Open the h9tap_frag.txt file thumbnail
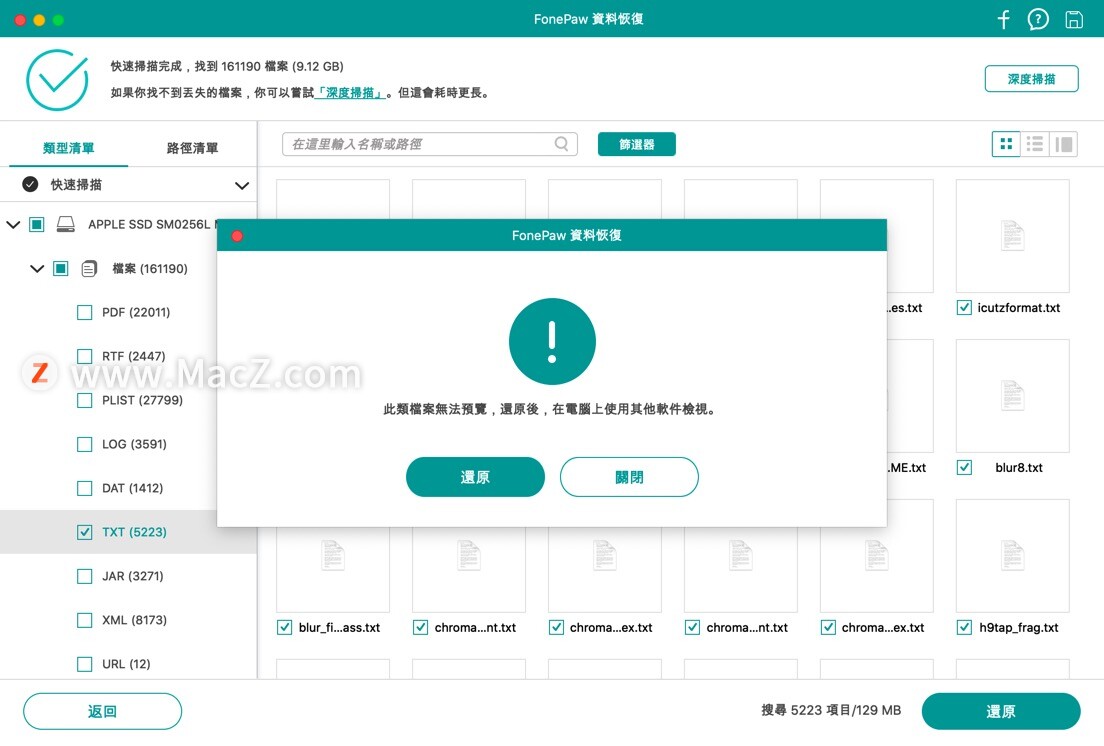 tap(1012, 556)
